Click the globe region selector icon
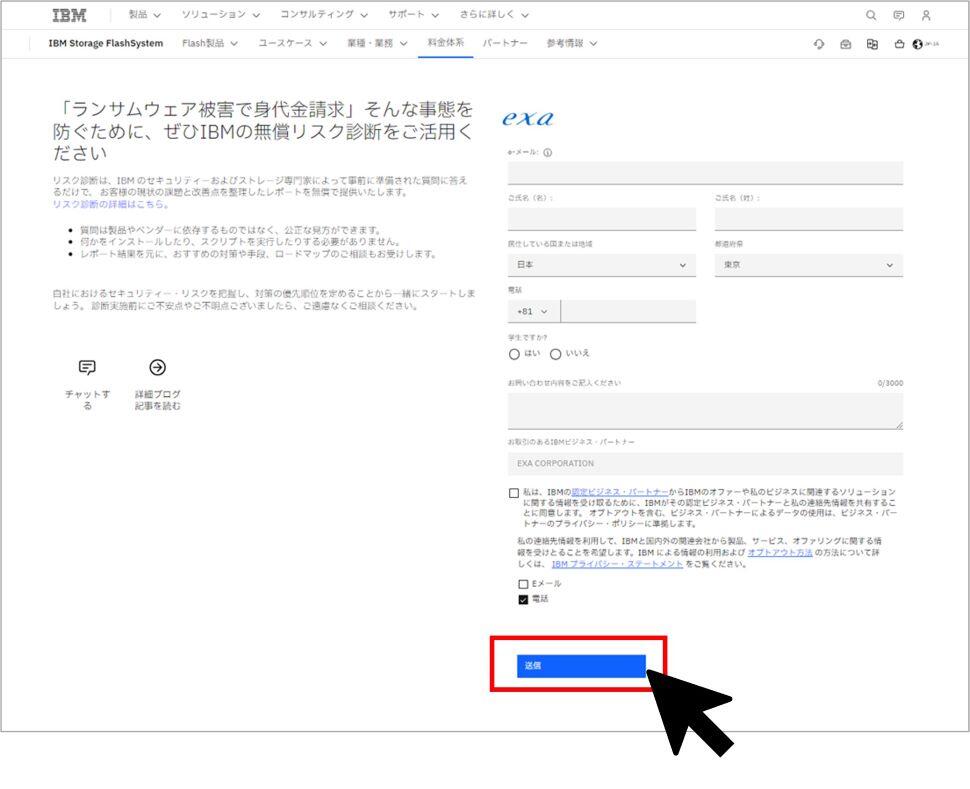This screenshot has width=970, height=789. pos(918,44)
